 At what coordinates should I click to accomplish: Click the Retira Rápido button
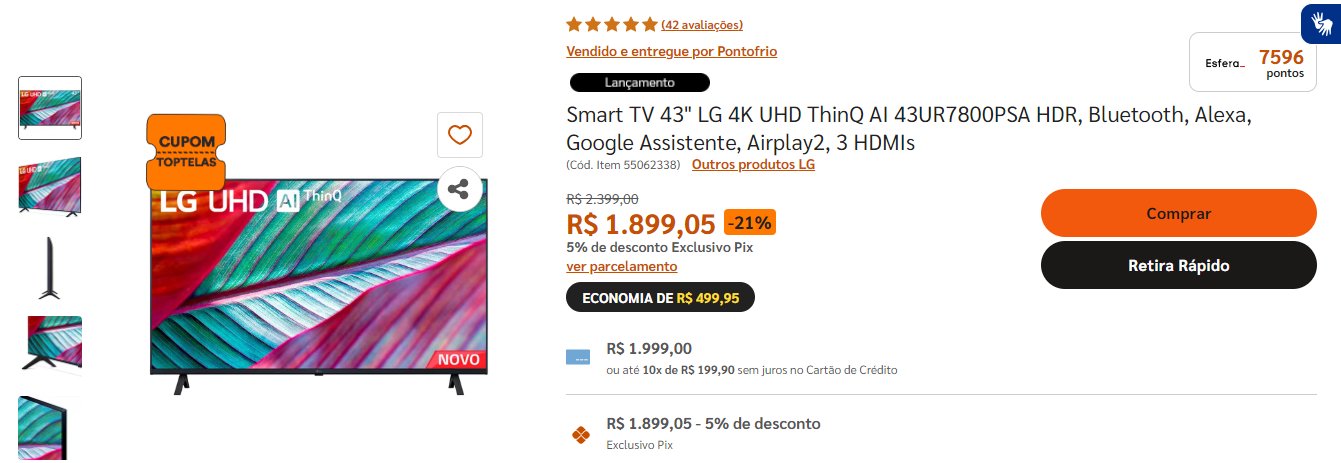pyautogui.click(x=1179, y=265)
